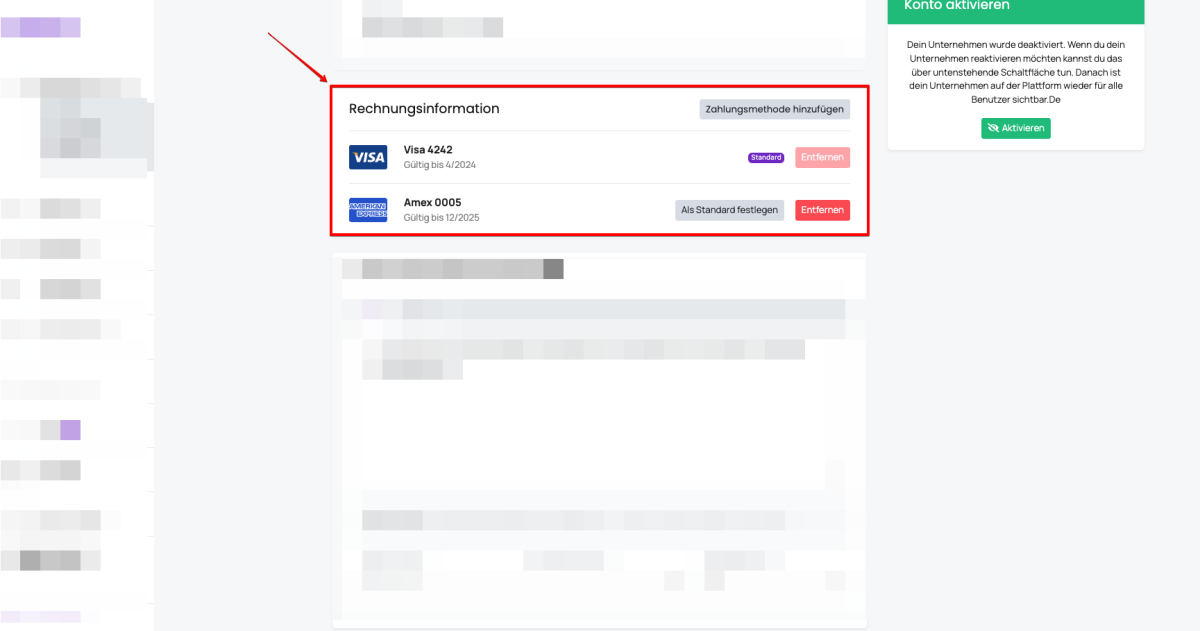Click the Visa card logo icon

(368, 157)
